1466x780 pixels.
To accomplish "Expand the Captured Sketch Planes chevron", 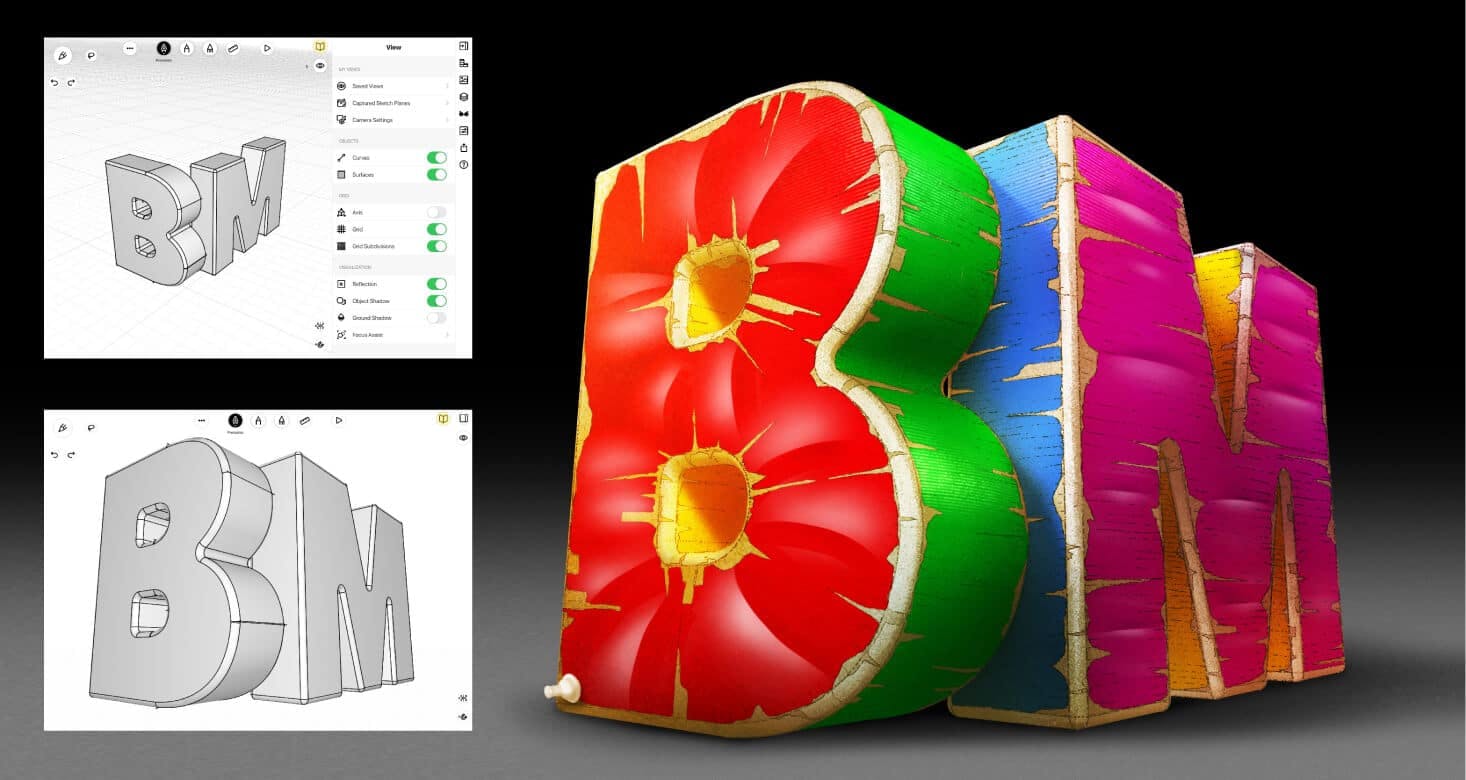I will click(x=447, y=103).
